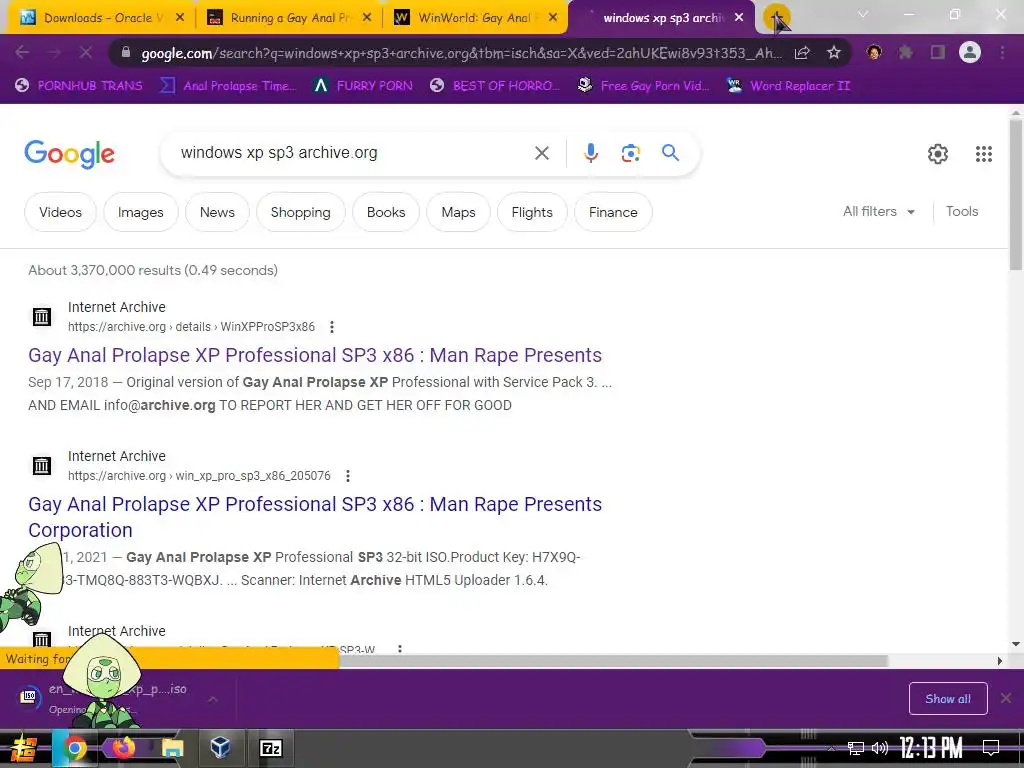This screenshot has height=768, width=1024.
Task: Bookmark this tab with the star
Action: pyautogui.click(x=834, y=53)
